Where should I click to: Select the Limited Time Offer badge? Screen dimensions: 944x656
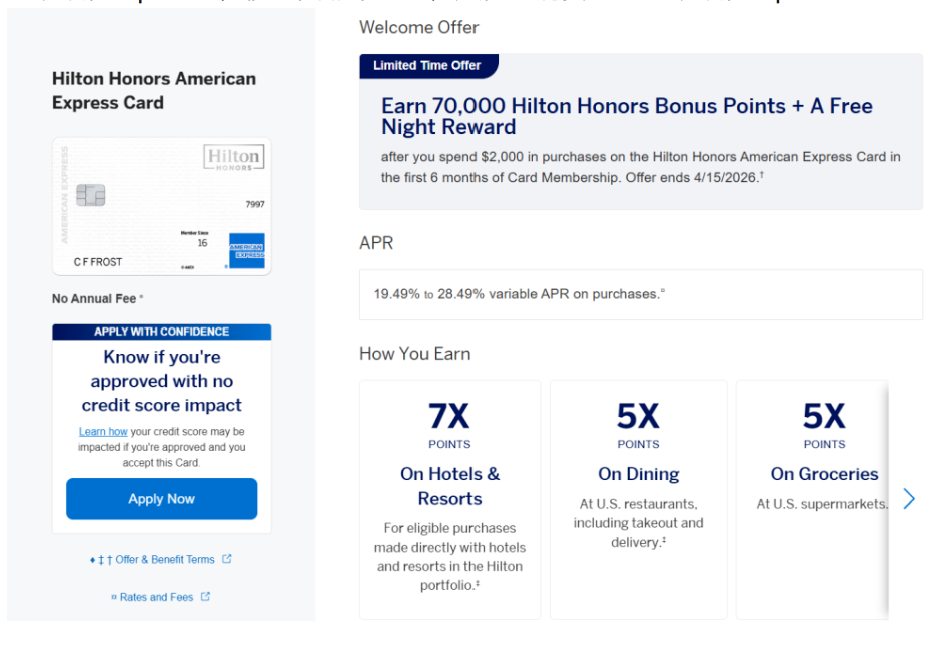[x=427, y=66]
